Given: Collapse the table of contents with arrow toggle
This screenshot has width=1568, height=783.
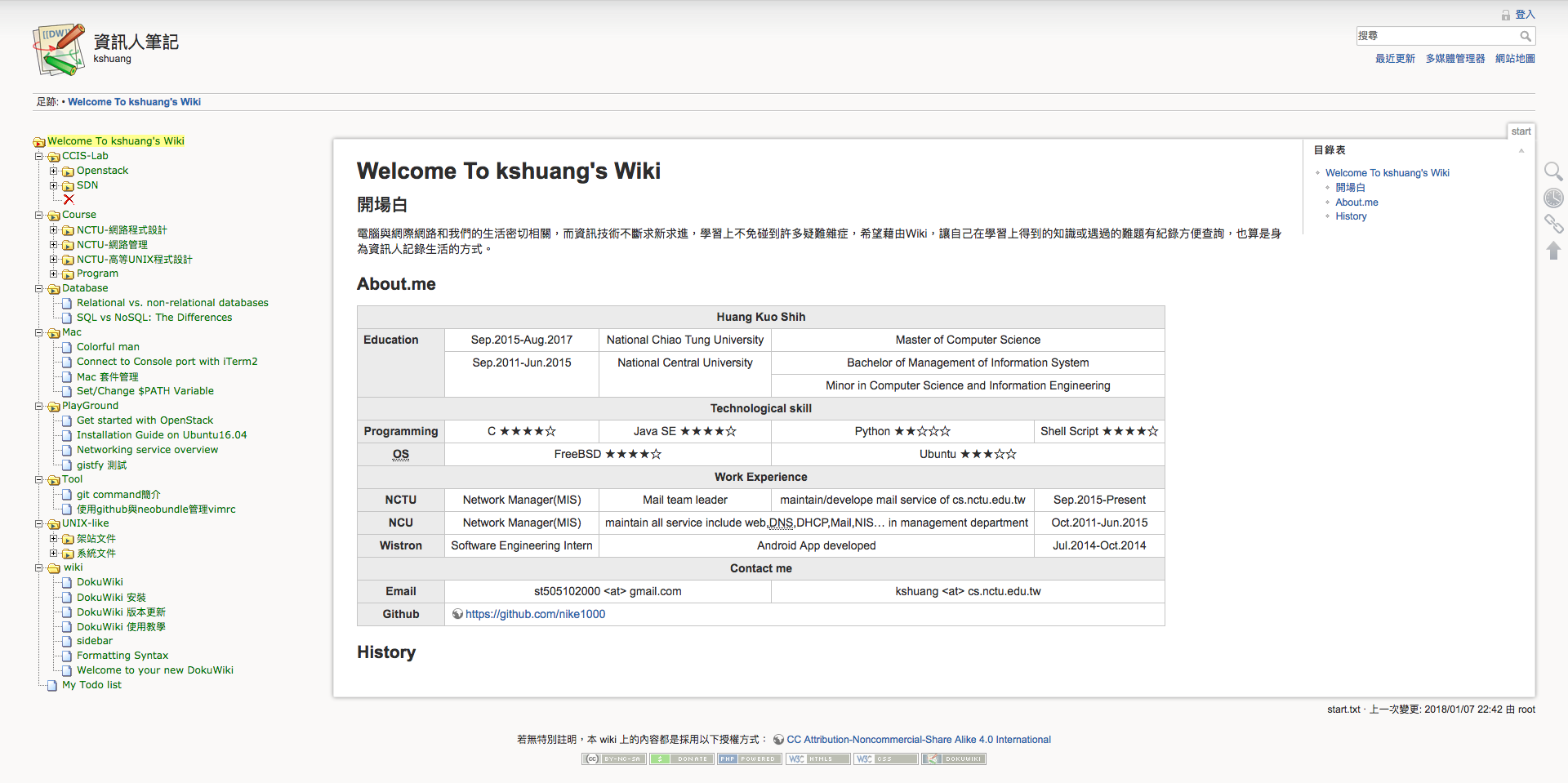Looking at the screenshot, I should point(1521,150).
